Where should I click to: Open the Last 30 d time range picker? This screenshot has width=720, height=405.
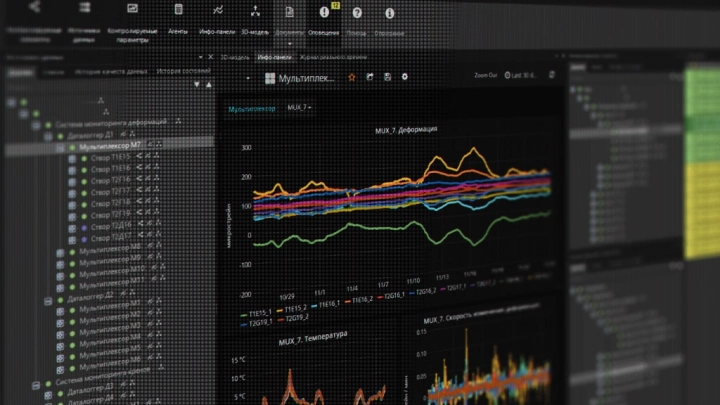pos(527,75)
